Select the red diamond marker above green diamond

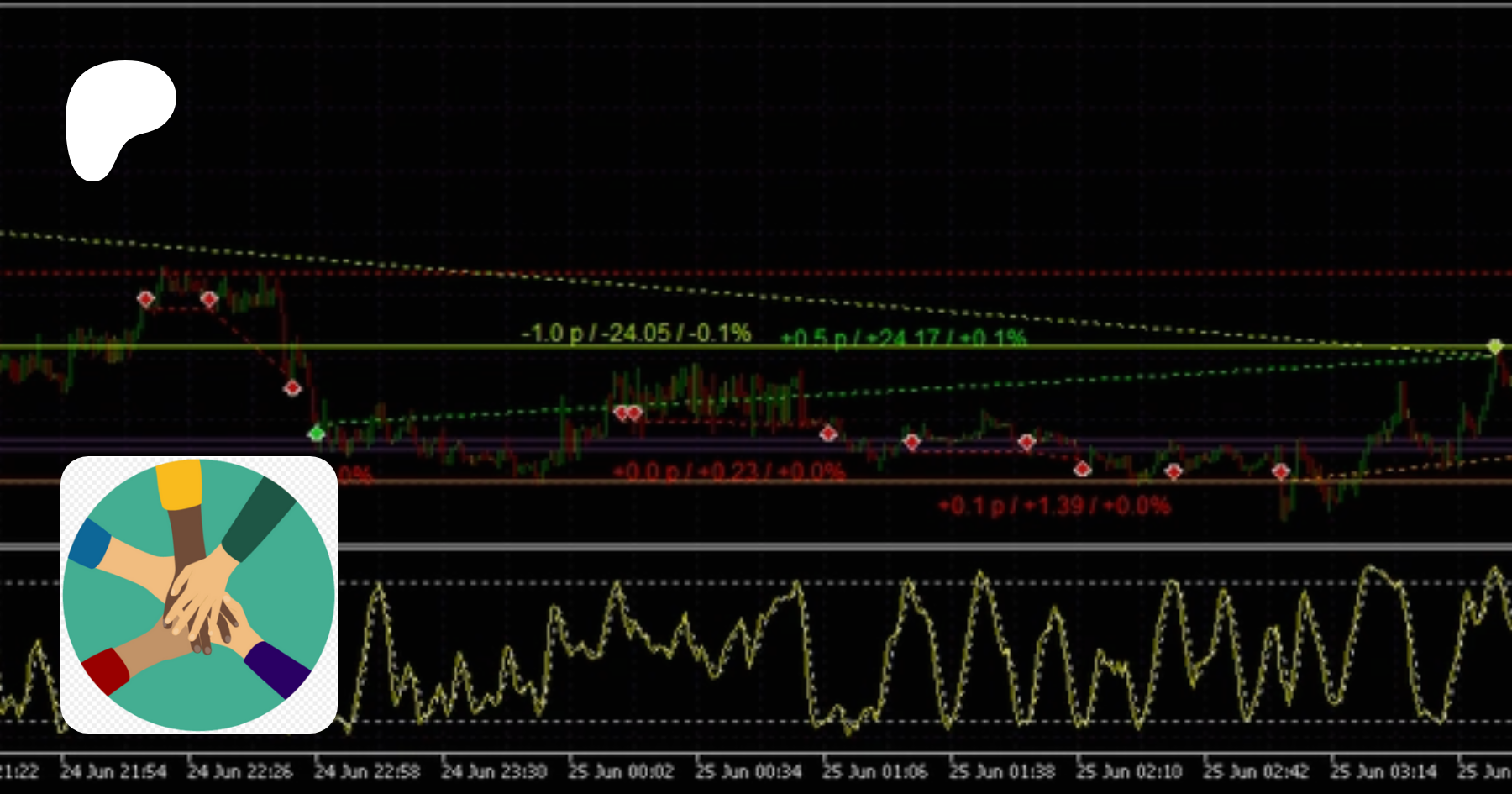click(292, 388)
